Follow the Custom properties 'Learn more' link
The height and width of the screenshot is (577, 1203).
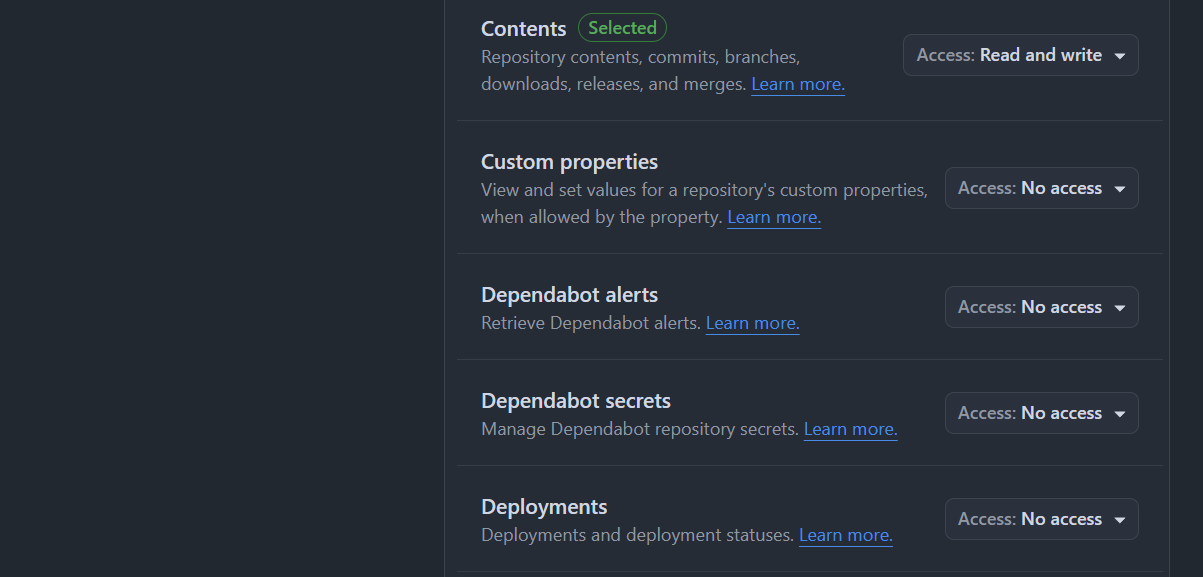click(774, 217)
